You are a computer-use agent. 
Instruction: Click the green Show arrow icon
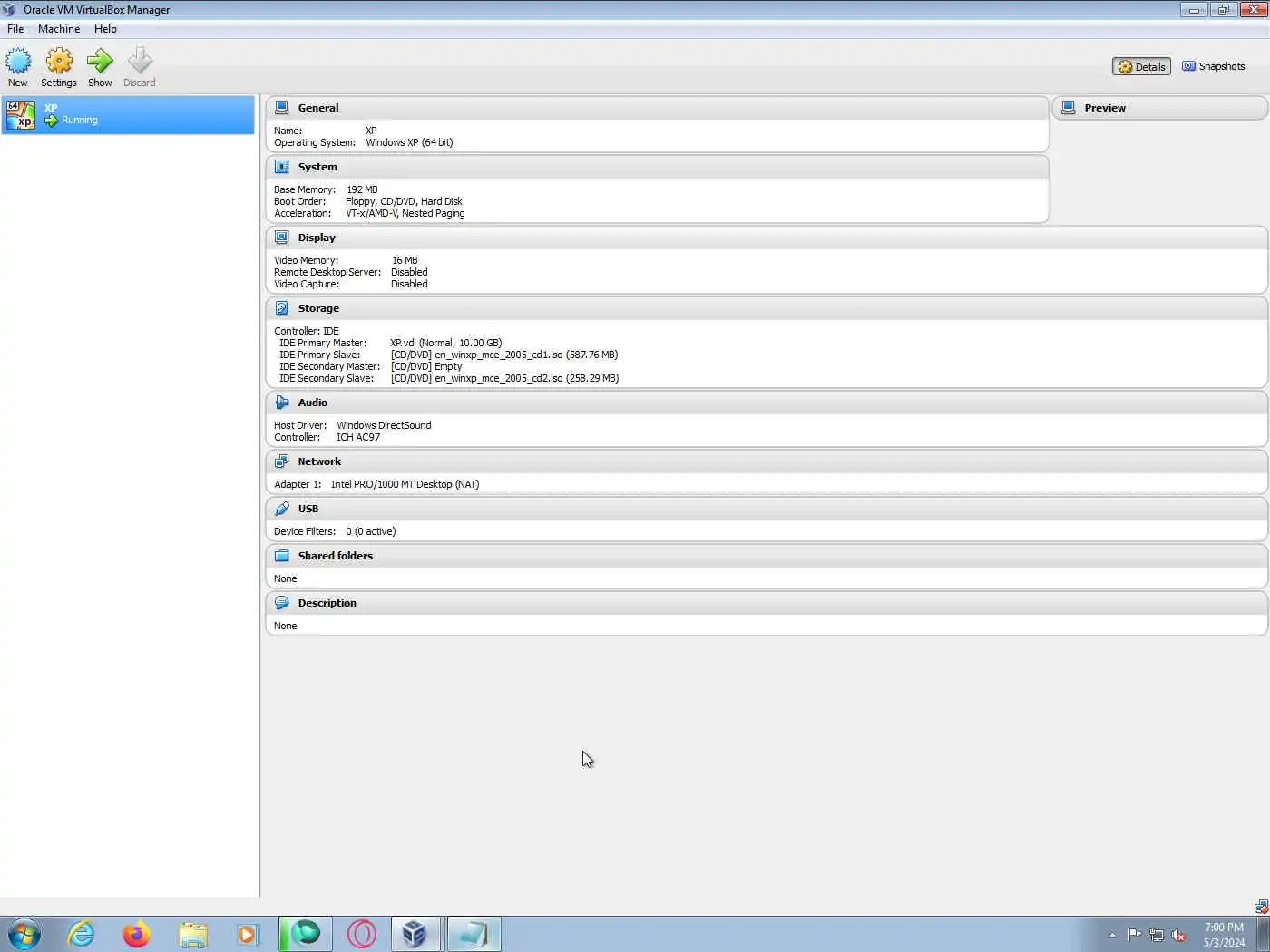100,61
